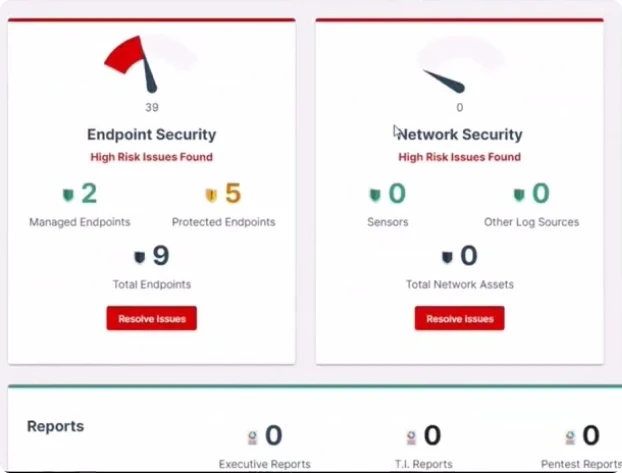622x473 pixels.
Task: Click the Protected Endpoints label
Action: 223,222
